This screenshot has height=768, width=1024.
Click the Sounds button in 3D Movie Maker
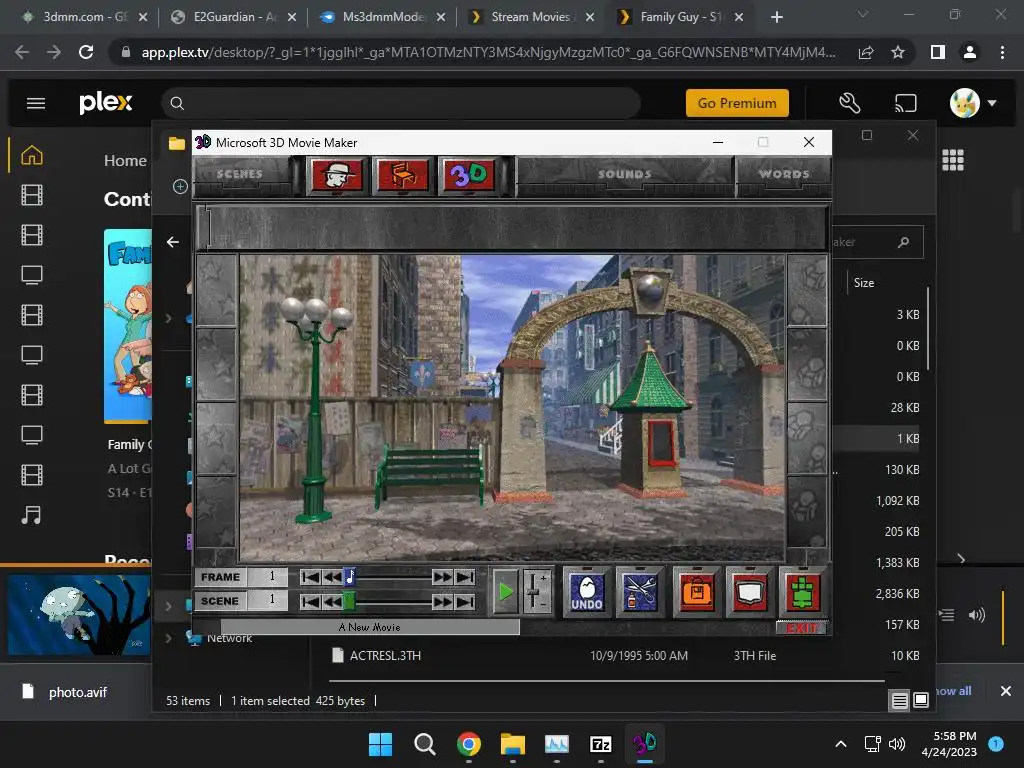tap(624, 174)
